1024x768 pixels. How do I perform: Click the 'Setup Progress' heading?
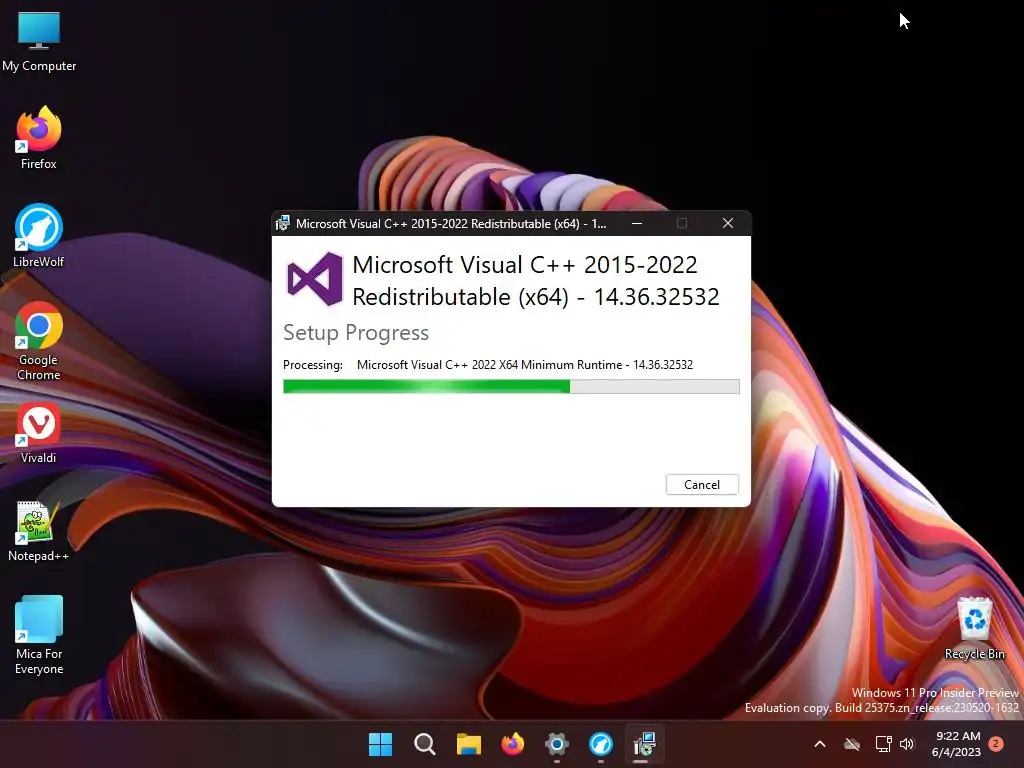click(356, 332)
